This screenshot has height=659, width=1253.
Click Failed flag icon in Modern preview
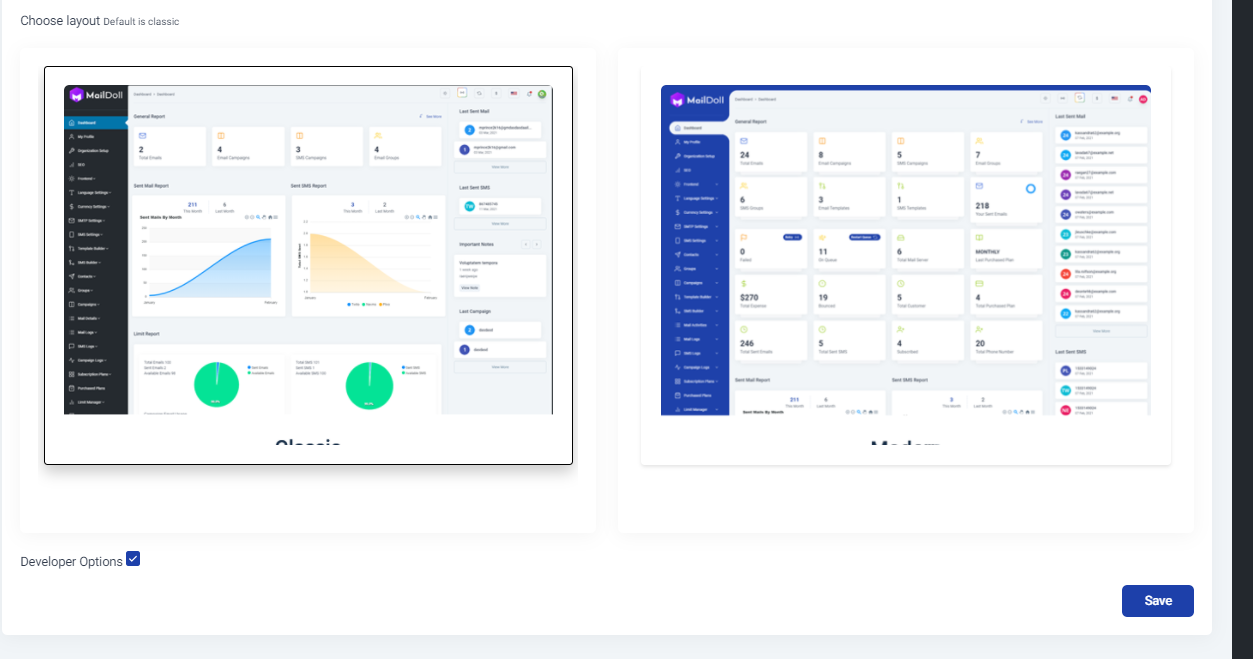point(743,237)
